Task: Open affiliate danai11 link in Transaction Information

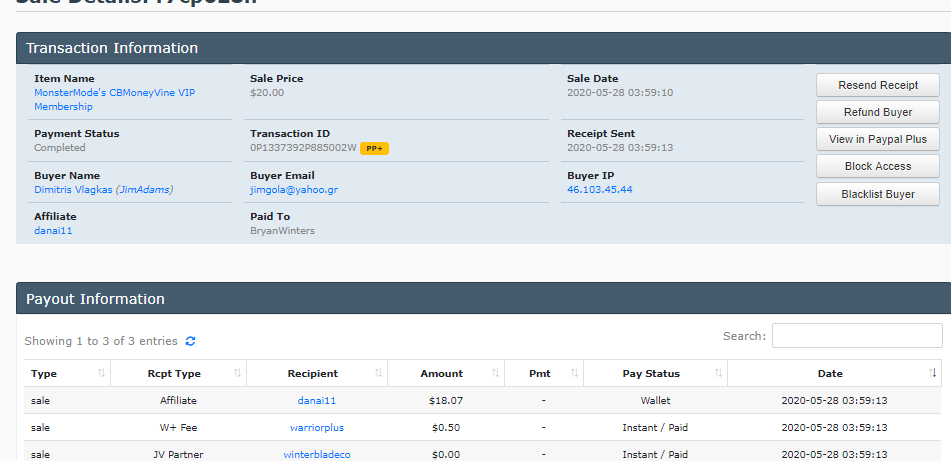Action: pyautogui.click(x=53, y=230)
